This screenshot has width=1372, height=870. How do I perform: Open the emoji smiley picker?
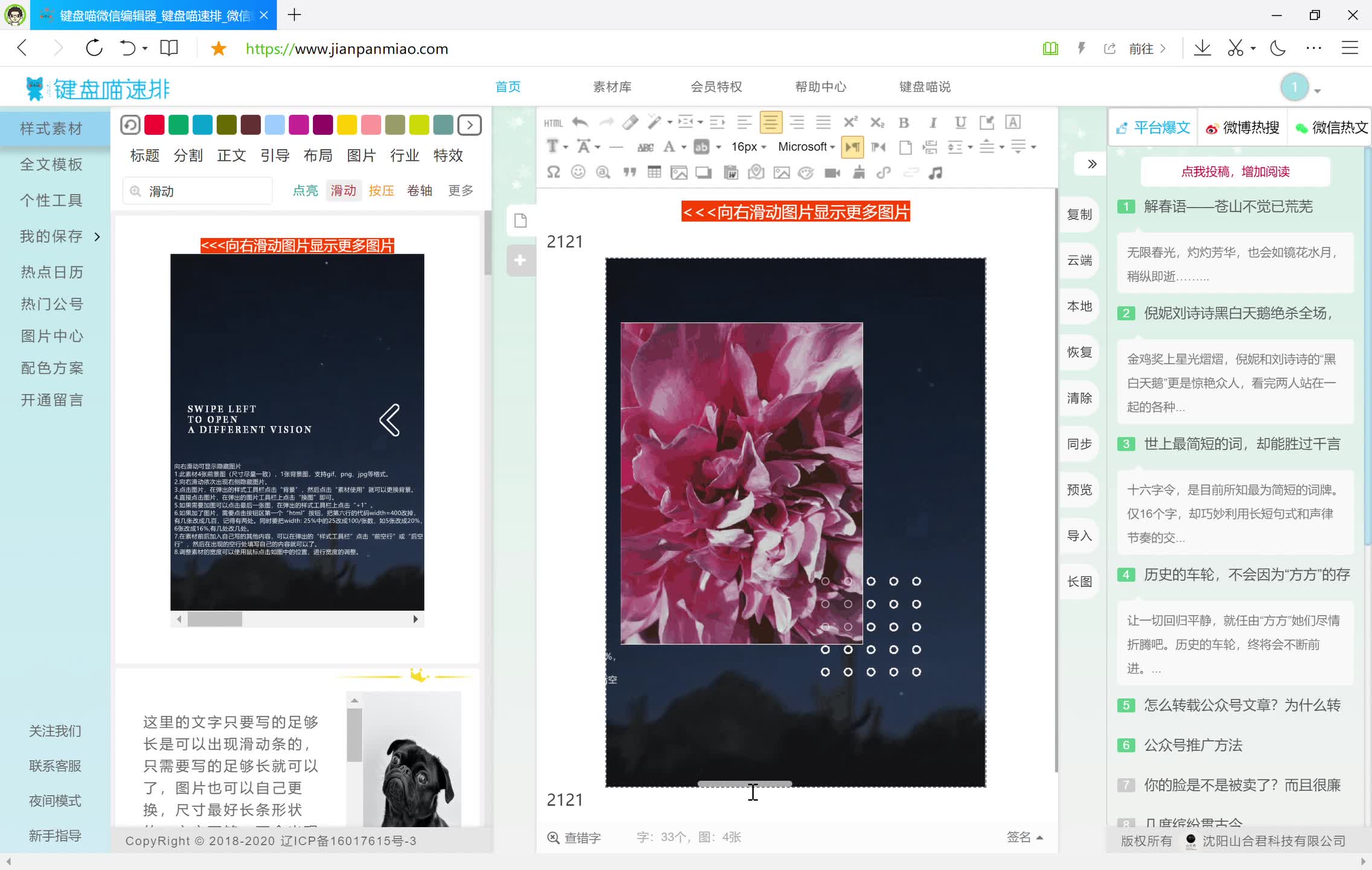[x=578, y=173]
